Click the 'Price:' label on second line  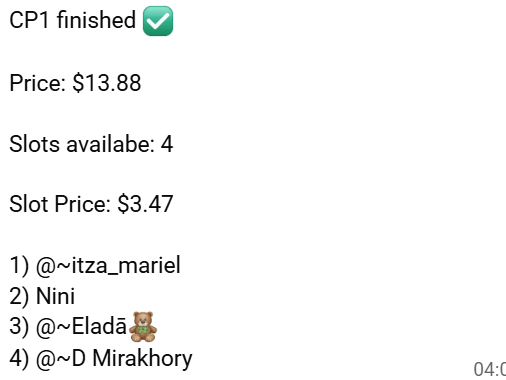(38, 83)
